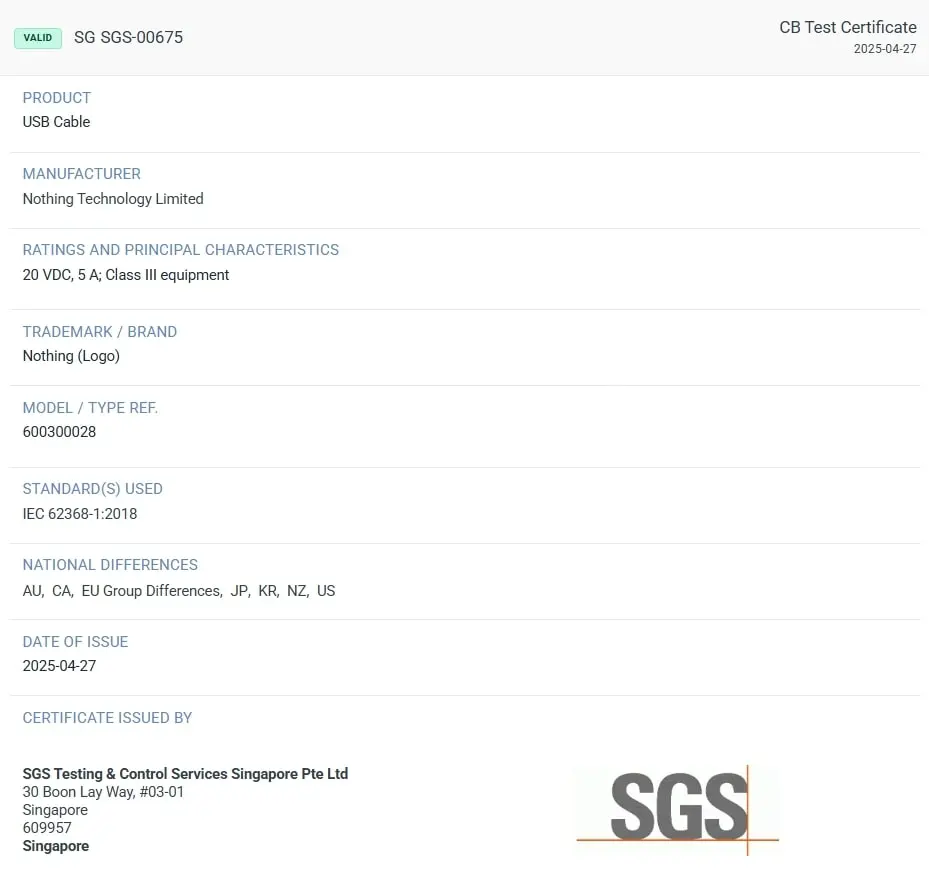Select the Nothing (Logo) brand value
Image resolution: width=929 pixels, height=880 pixels.
tap(71, 356)
